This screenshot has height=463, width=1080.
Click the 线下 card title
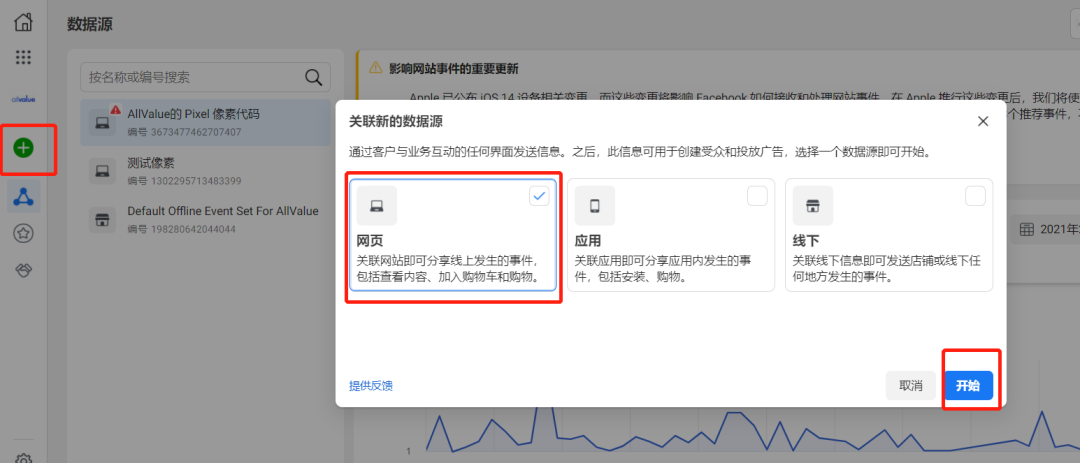[806, 243]
